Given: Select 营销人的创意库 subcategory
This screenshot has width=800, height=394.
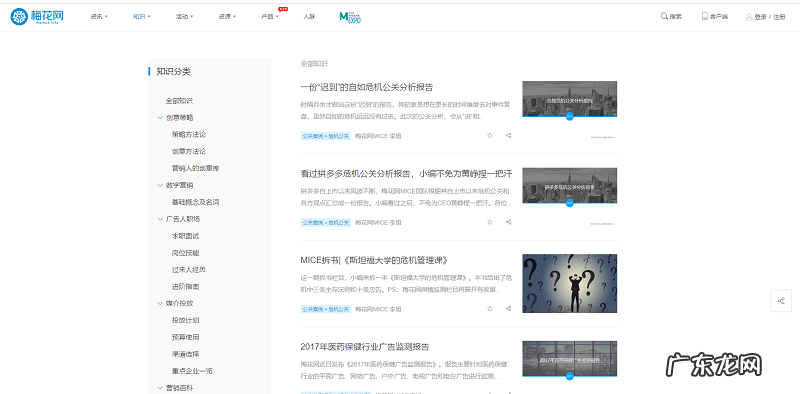Looking at the screenshot, I should pos(195,168).
